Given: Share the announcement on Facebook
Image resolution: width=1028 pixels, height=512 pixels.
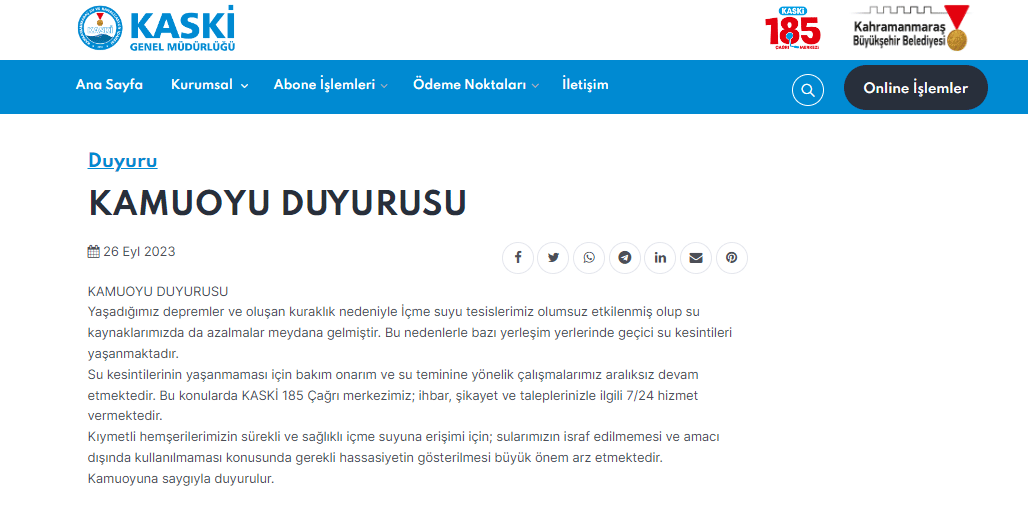Looking at the screenshot, I should (x=518, y=258).
